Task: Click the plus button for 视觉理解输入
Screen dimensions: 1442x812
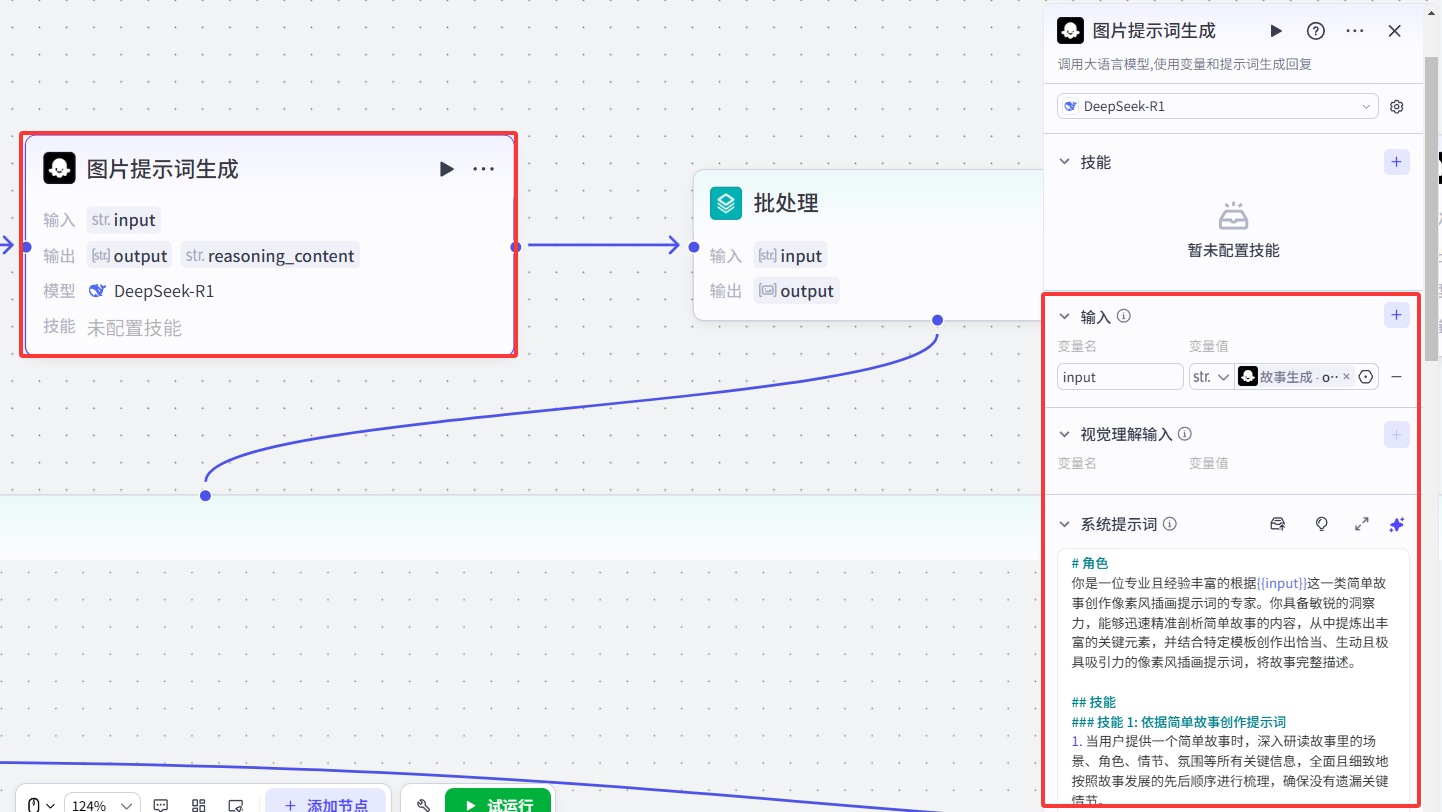Action: tap(1397, 434)
